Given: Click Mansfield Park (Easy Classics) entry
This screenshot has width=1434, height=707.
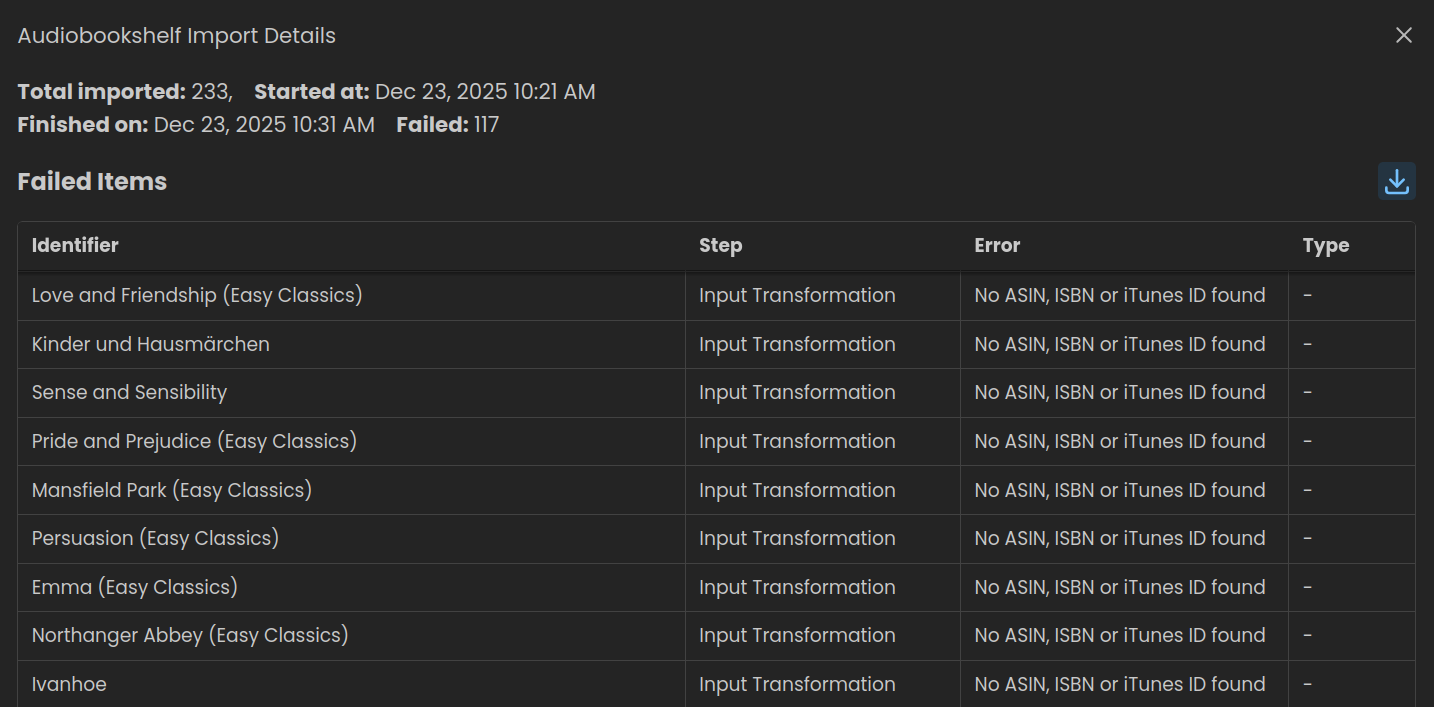Looking at the screenshot, I should [x=172, y=491].
